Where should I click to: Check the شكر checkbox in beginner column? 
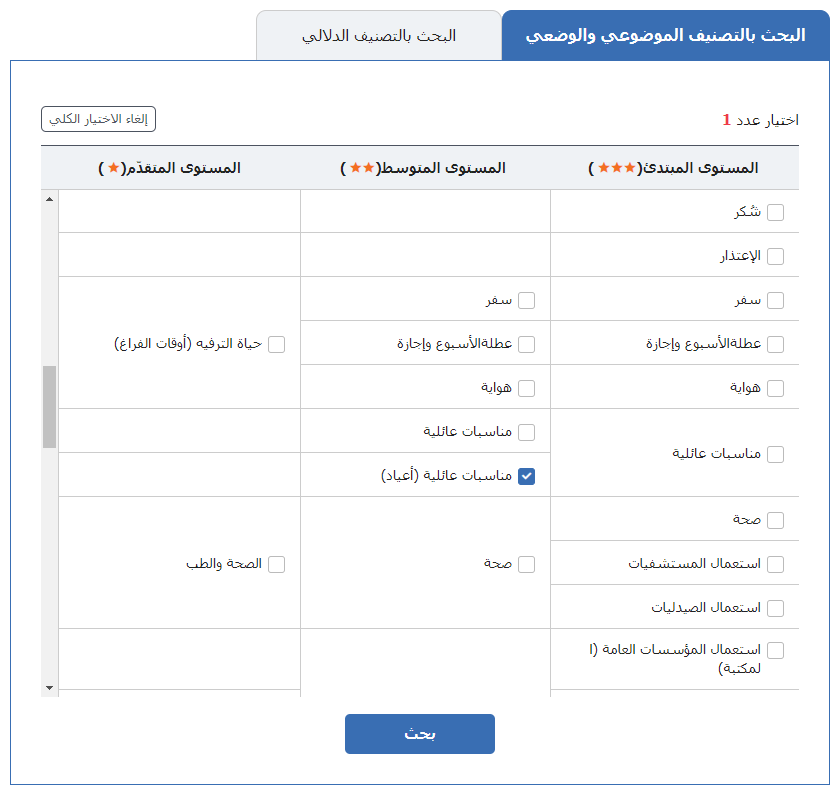(x=775, y=212)
